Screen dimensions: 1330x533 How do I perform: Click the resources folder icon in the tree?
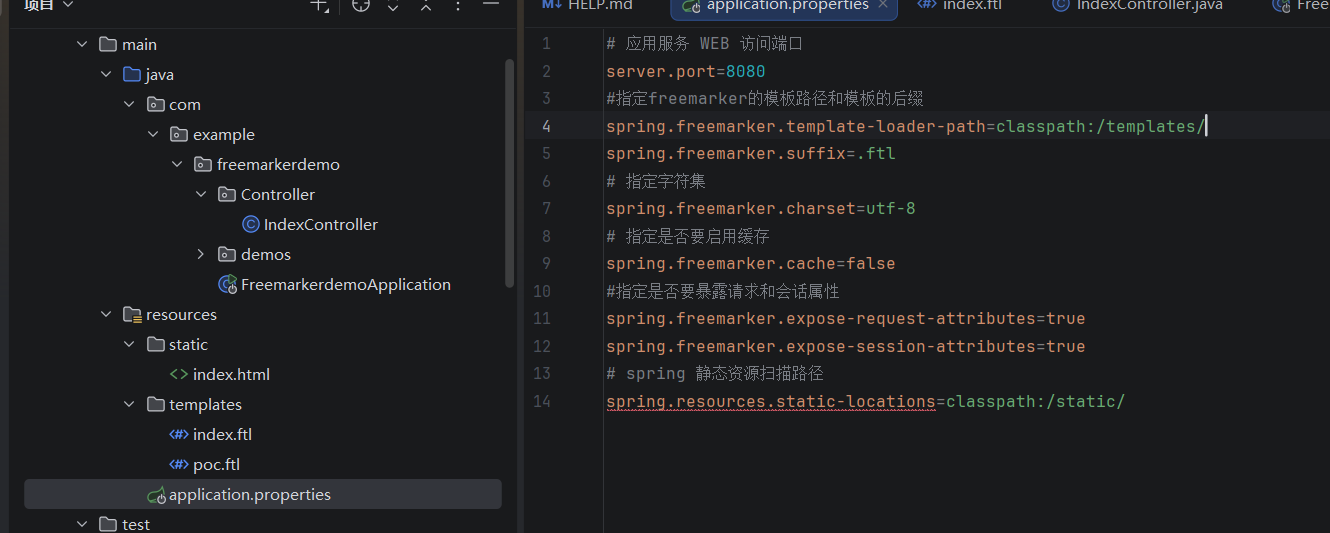pyautogui.click(x=132, y=314)
